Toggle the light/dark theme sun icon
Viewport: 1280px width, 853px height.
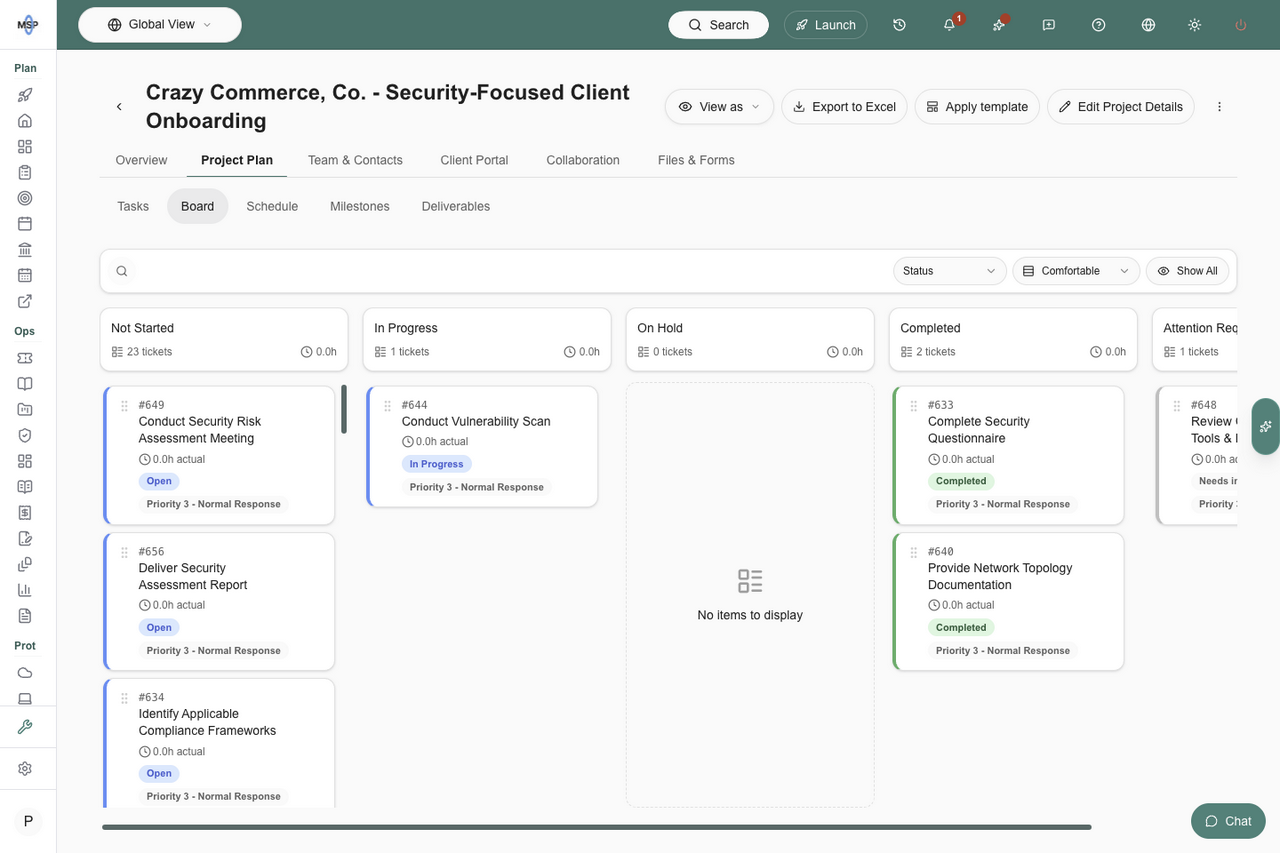1194,25
